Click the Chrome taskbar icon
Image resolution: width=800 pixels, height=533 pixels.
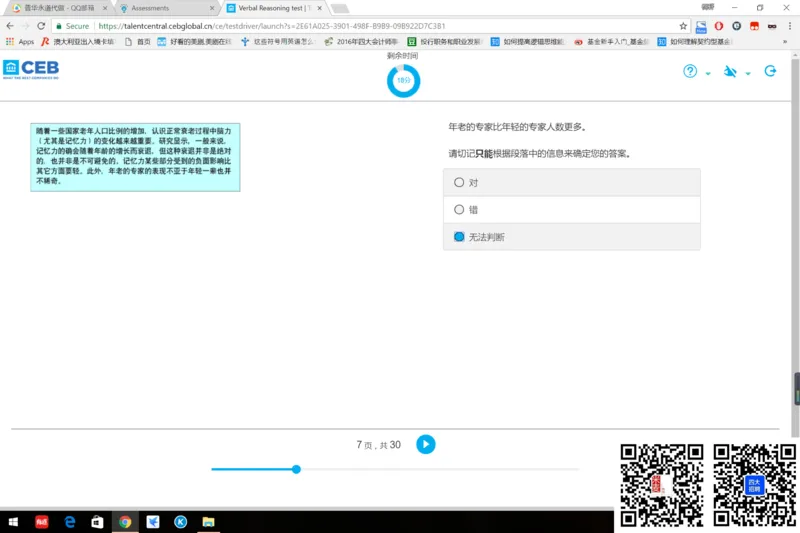point(125,522)
